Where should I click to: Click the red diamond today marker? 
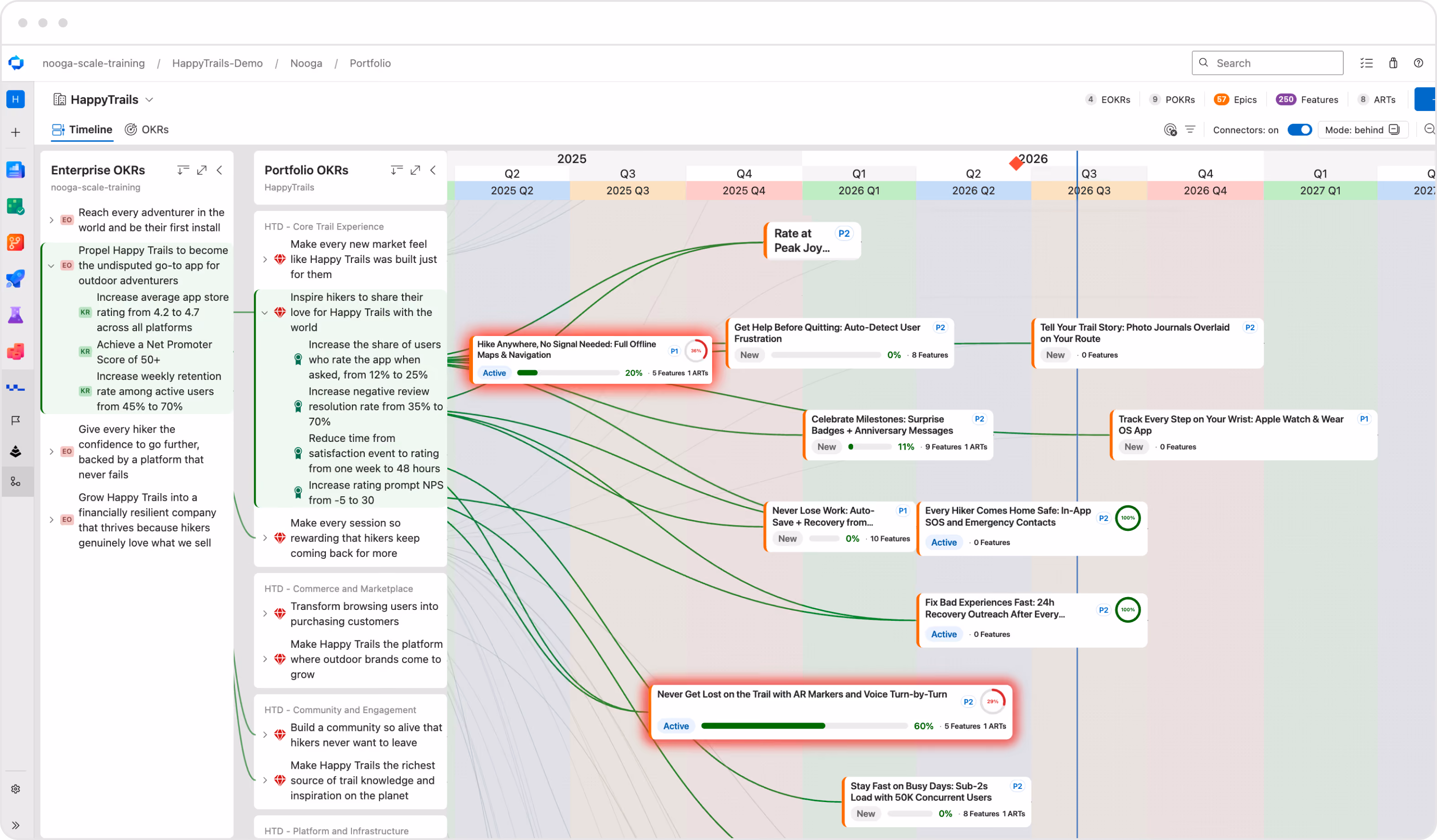coord(1016,163)
